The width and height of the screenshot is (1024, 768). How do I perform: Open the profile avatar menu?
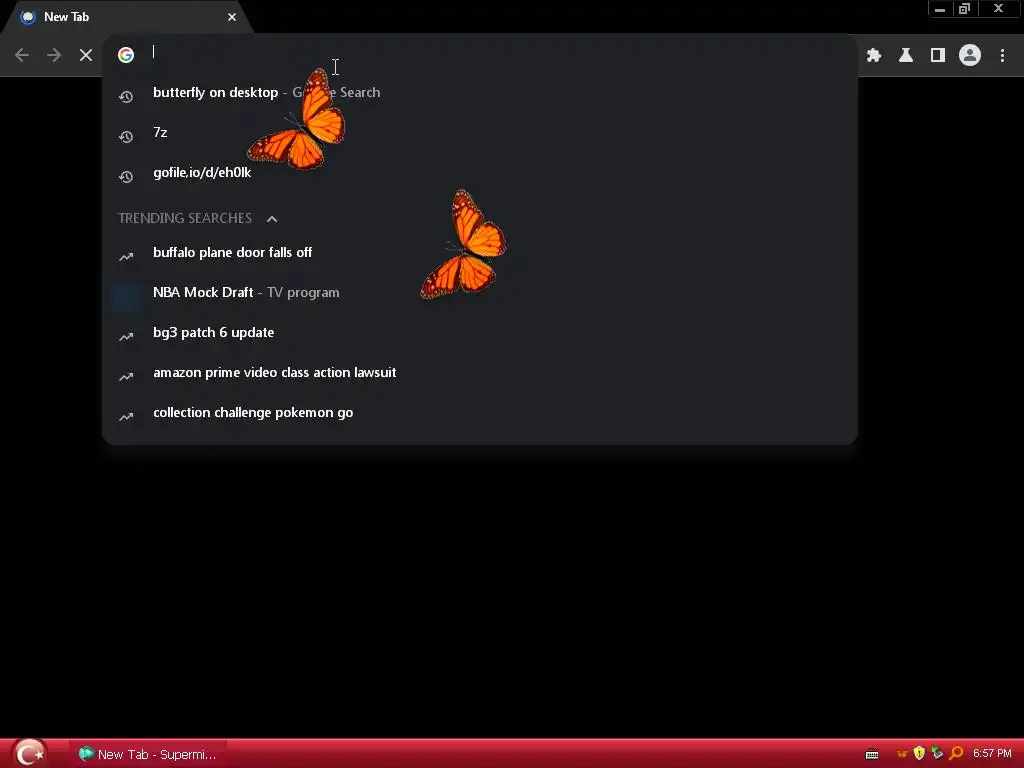point(970,56)
